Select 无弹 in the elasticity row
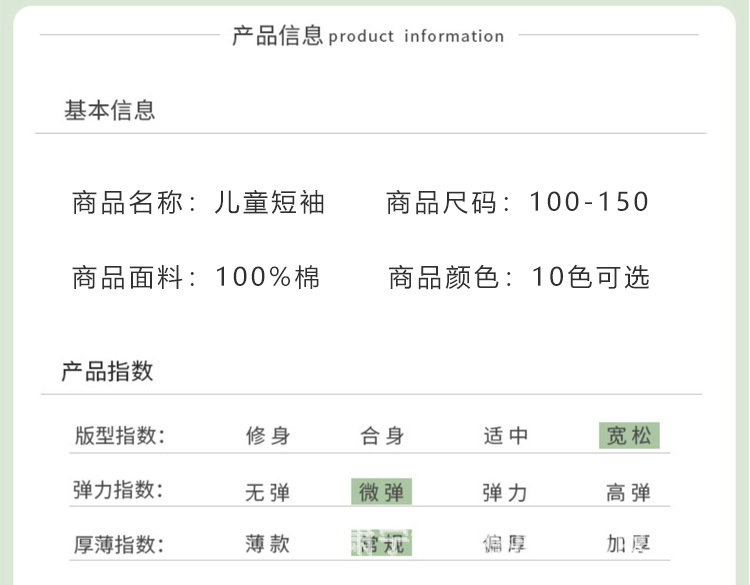 (x=268, y=492)
